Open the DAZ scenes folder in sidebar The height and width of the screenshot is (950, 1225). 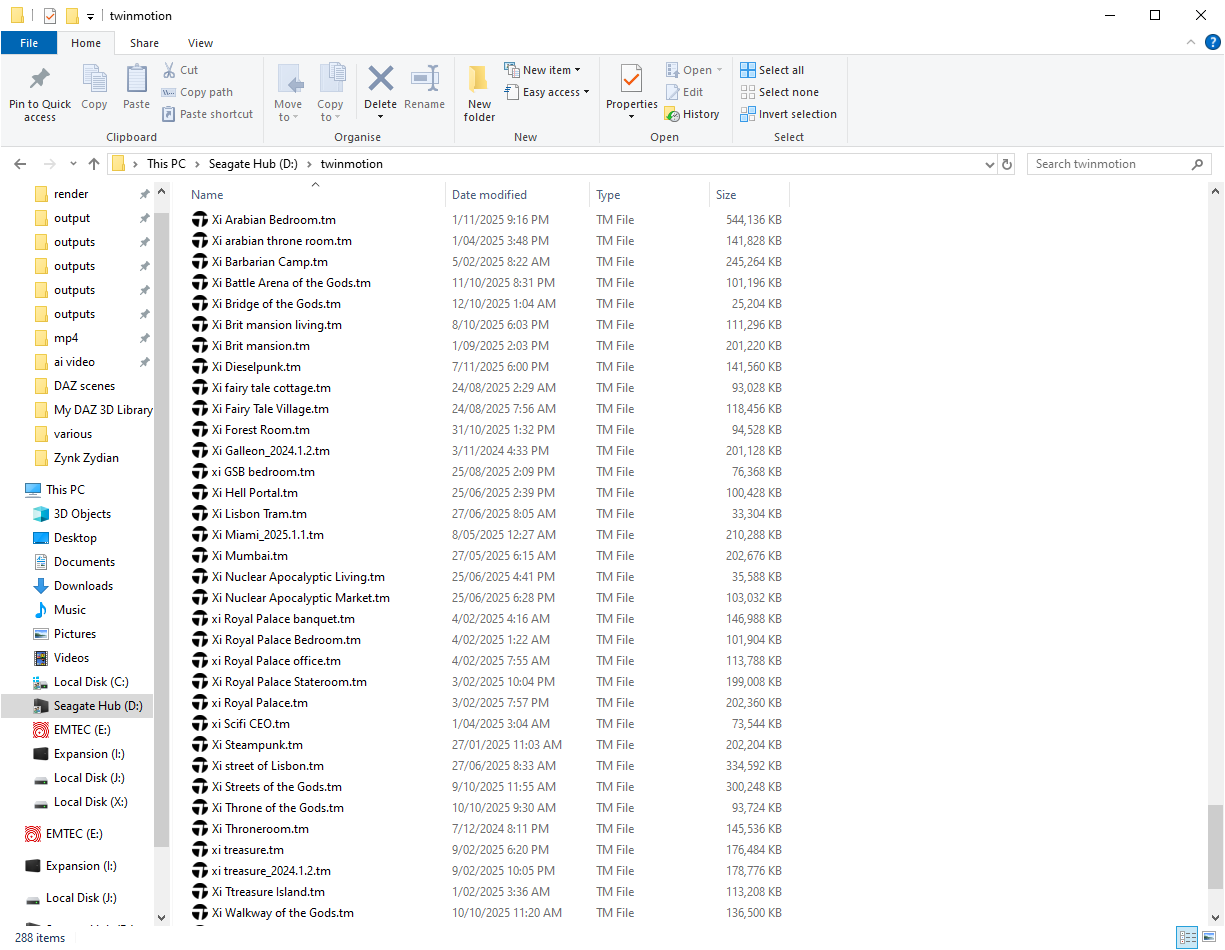[x=84, y=386]
